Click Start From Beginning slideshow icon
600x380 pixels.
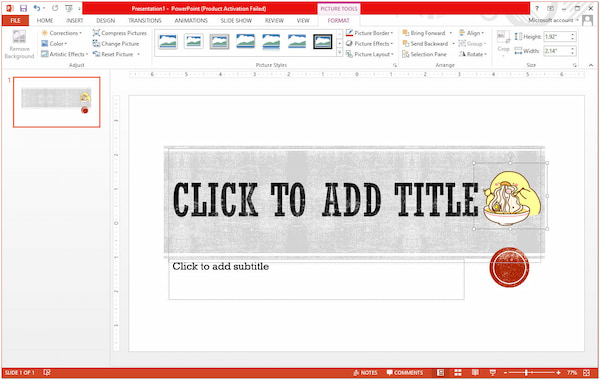coord(69,8)
